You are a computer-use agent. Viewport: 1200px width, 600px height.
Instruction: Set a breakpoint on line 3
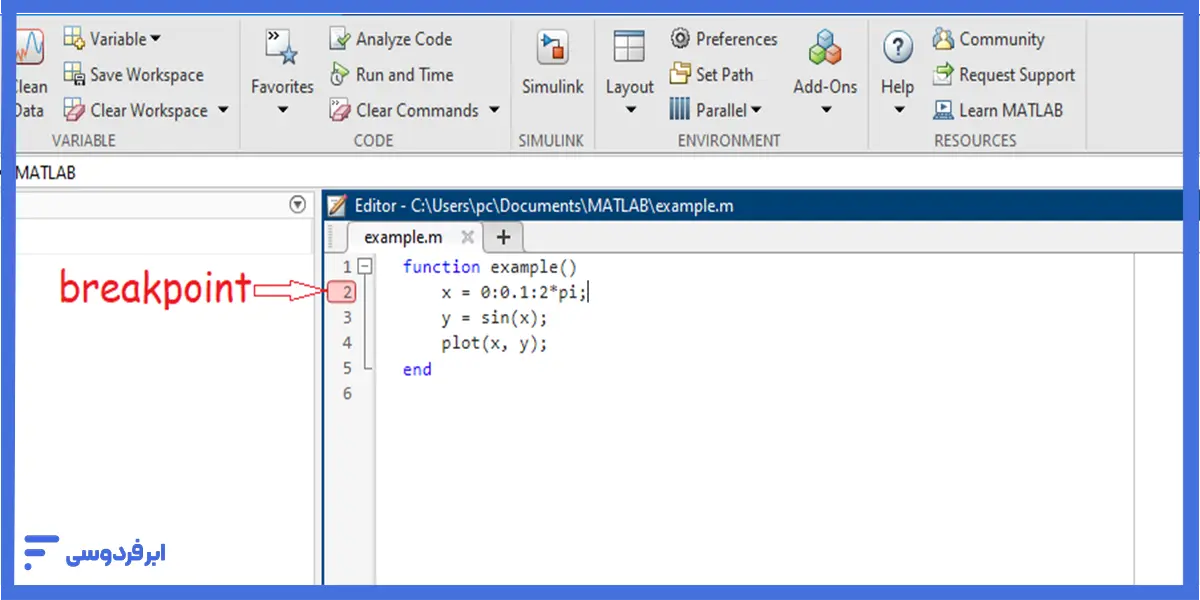346,318
